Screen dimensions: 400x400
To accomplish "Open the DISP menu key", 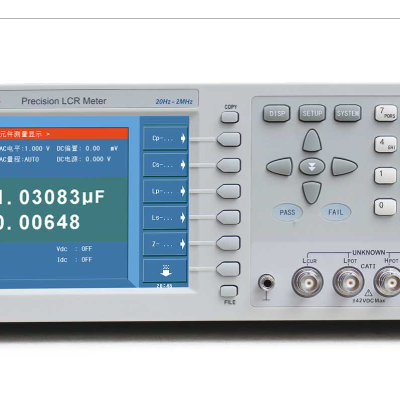I will (x=276, y=113).
